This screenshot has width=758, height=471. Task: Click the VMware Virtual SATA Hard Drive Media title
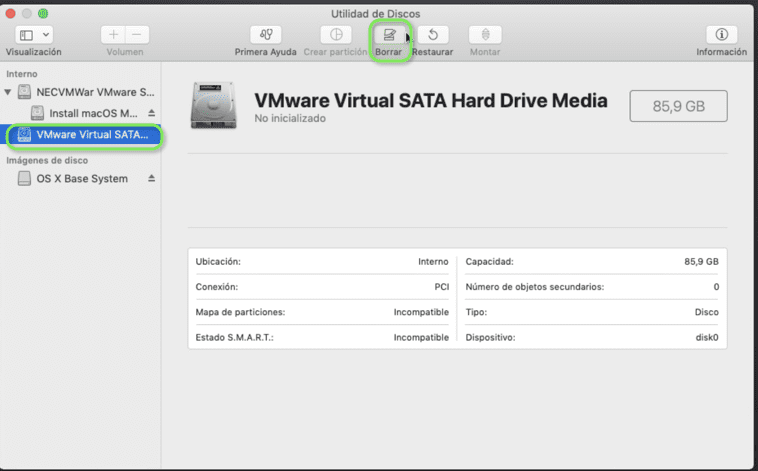tap(431, 101)
